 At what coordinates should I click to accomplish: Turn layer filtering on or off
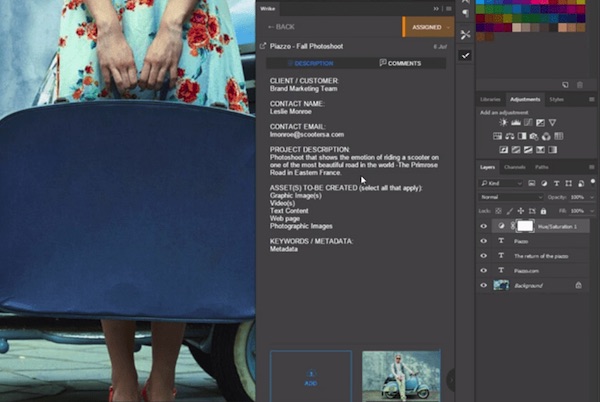pyautogui.click(x=593, y=181)
